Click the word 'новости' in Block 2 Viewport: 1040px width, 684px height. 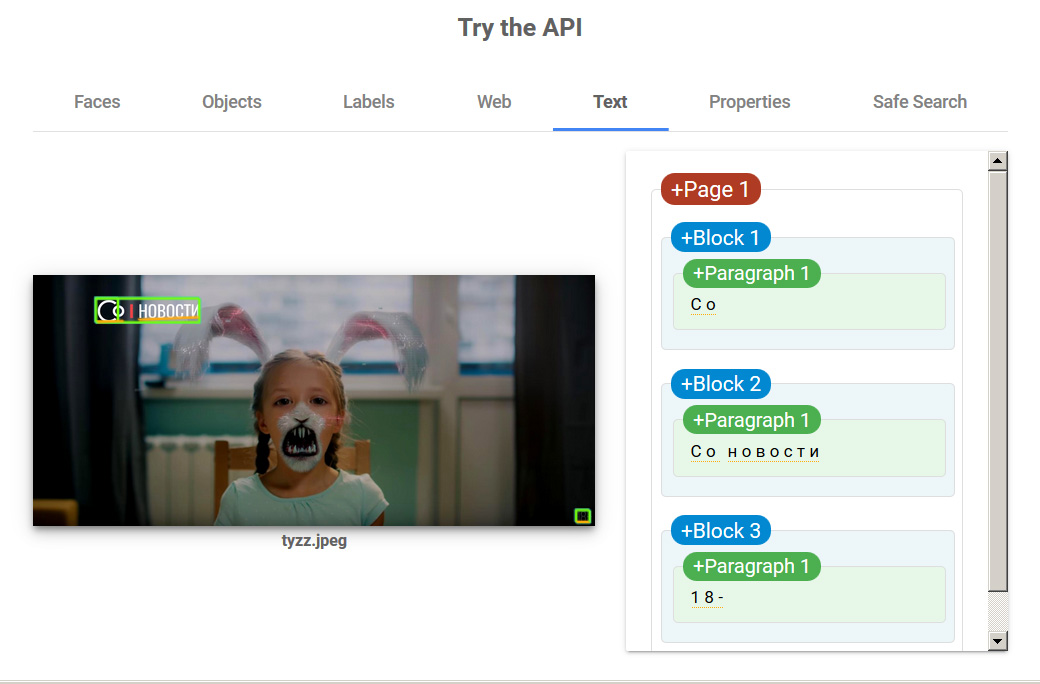tap(773, 452)
